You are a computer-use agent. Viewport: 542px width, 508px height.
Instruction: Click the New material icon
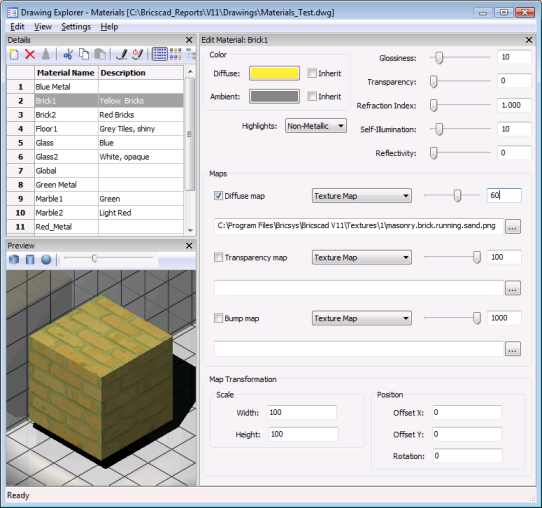coord(14,54)
